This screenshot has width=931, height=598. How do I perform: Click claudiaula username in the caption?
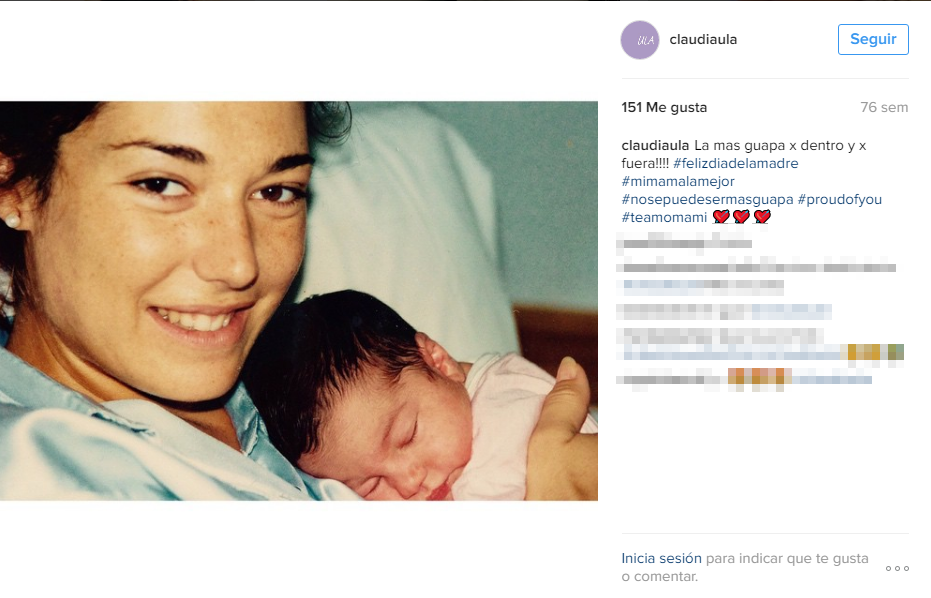655,145
